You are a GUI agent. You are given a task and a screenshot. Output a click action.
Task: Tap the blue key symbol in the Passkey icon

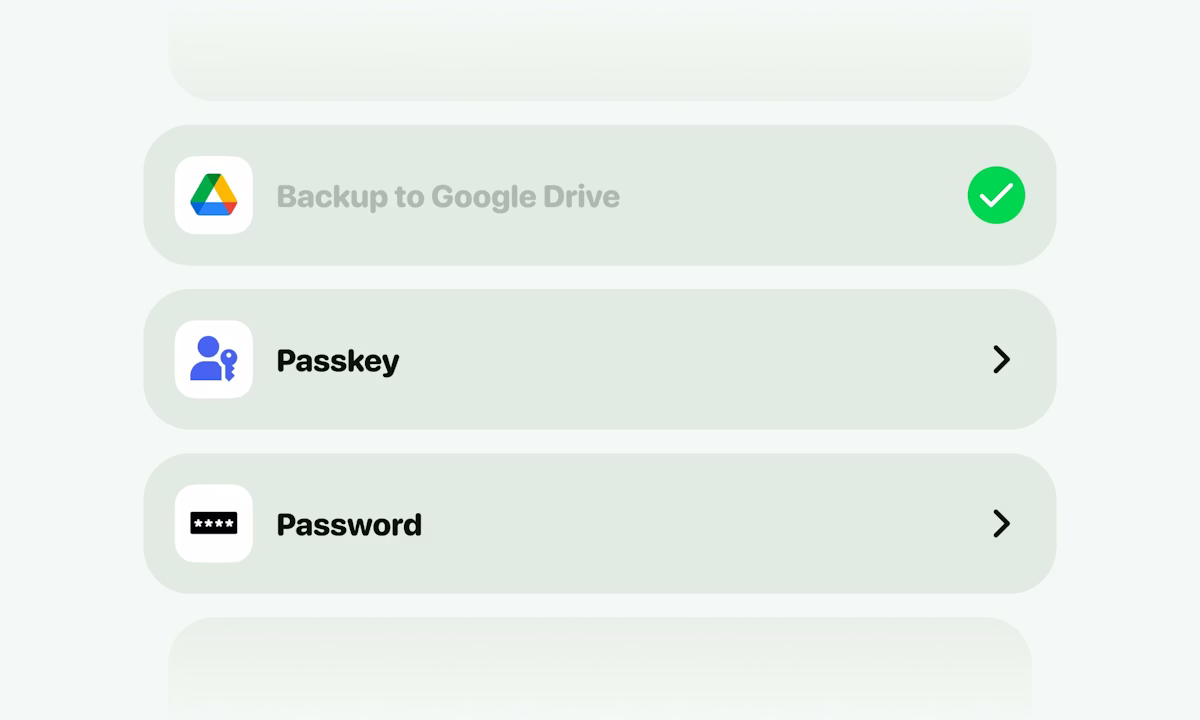point(229,363)
